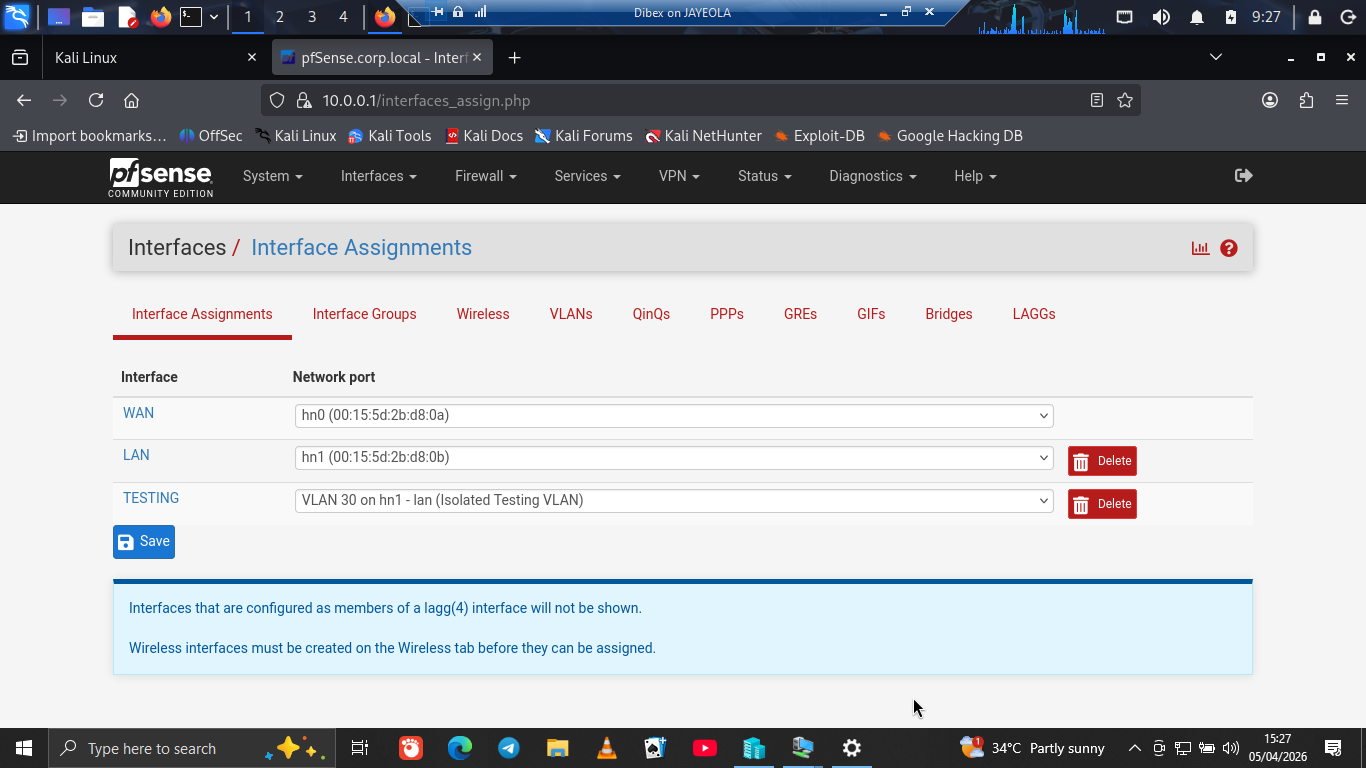
Task: Switch to the VLANs tab
Action: click(571, 314)
